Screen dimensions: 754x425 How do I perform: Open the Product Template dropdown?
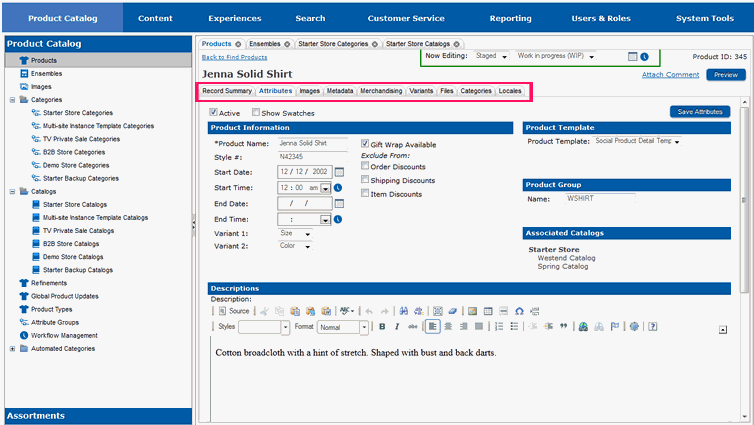click(x=677, y=142)
